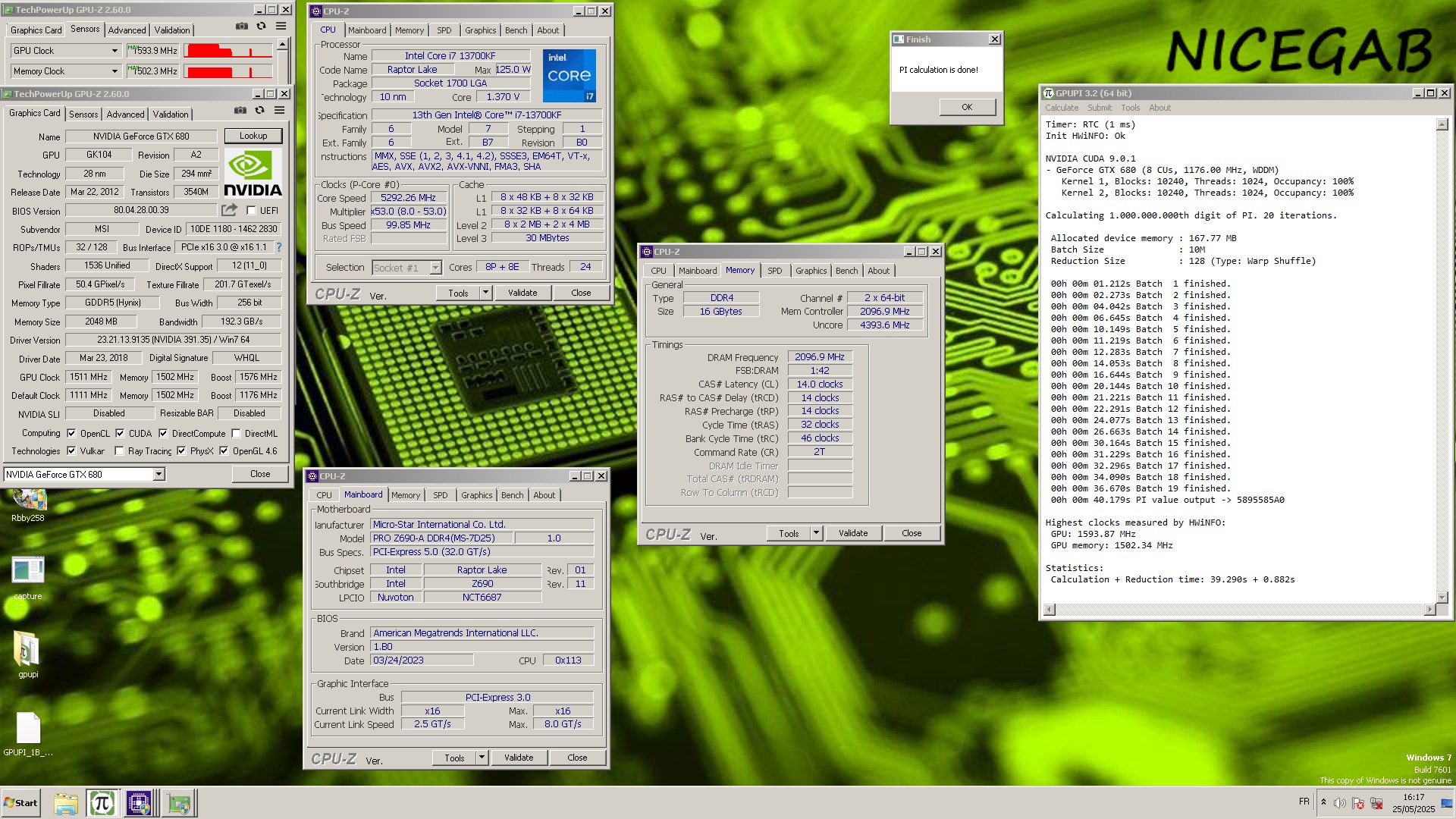Expand Tools arrow in CPU-Z Mainboard window
Screen dimensions: 1456x819
pyautogui.click(x=482, y=758)
